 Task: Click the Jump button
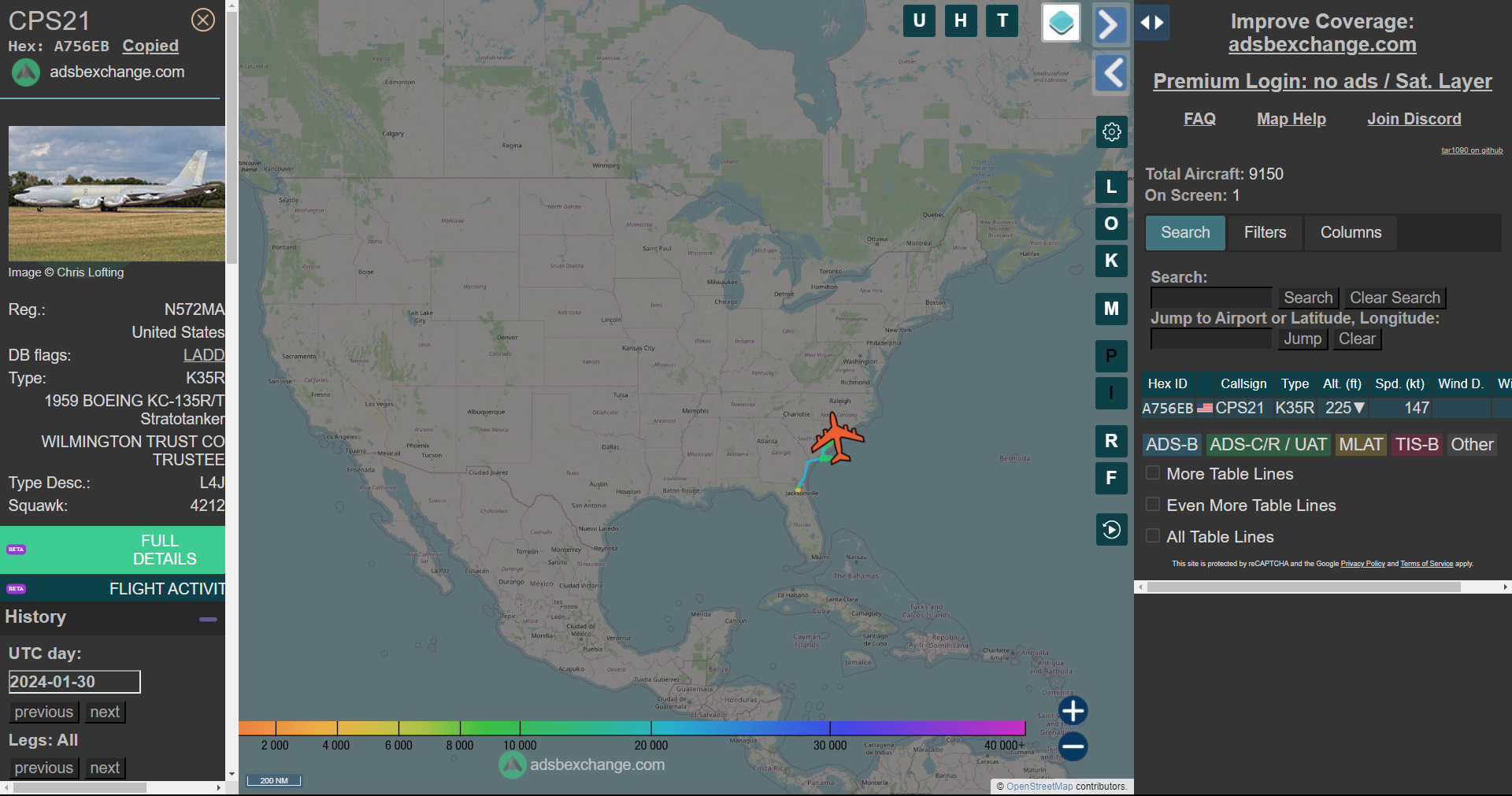(1303, 339)
